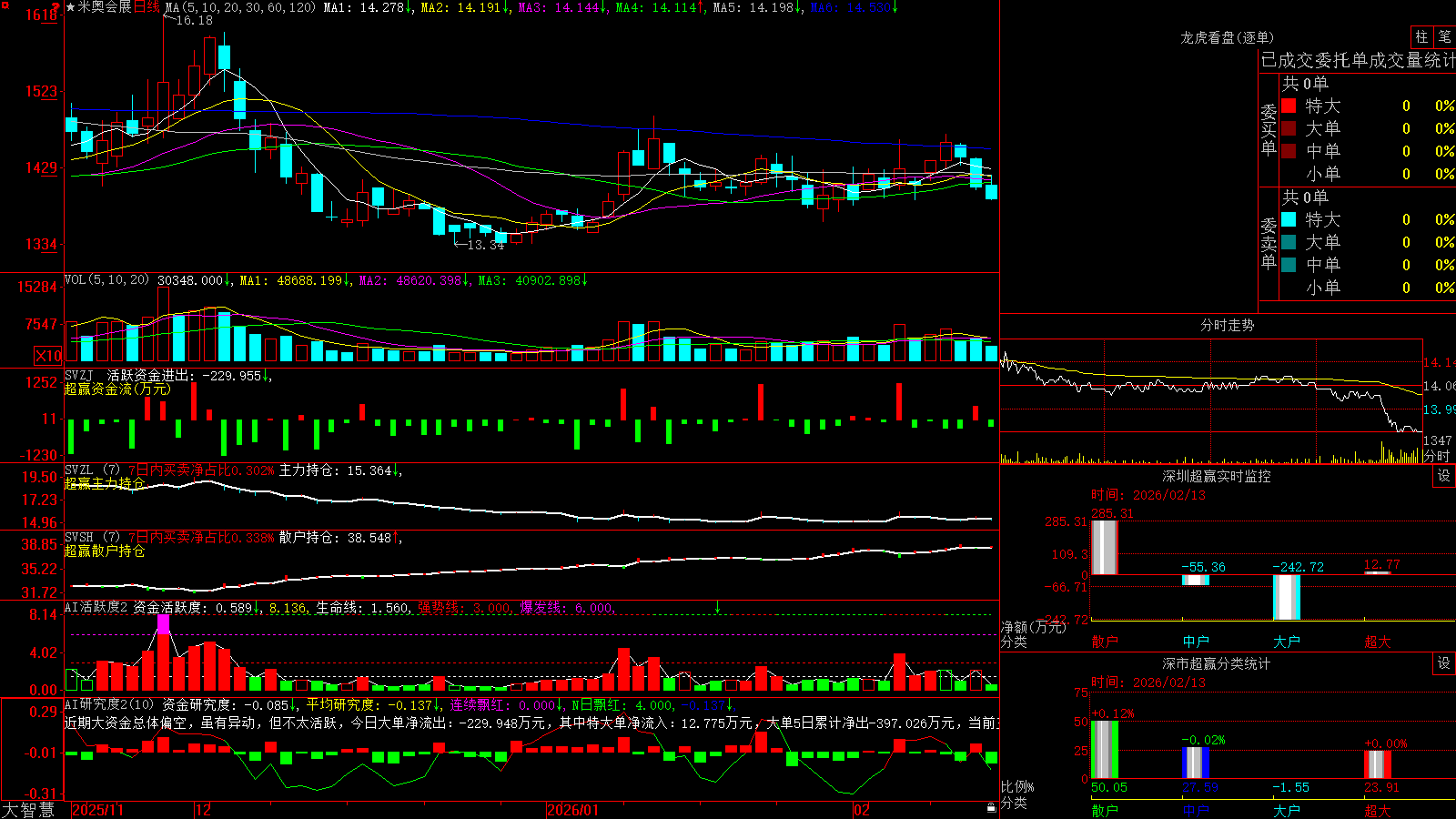This screenshot has width=1456, height=819.
Task: Click the 超赢散户持仓 label
Action: point(105,551)
